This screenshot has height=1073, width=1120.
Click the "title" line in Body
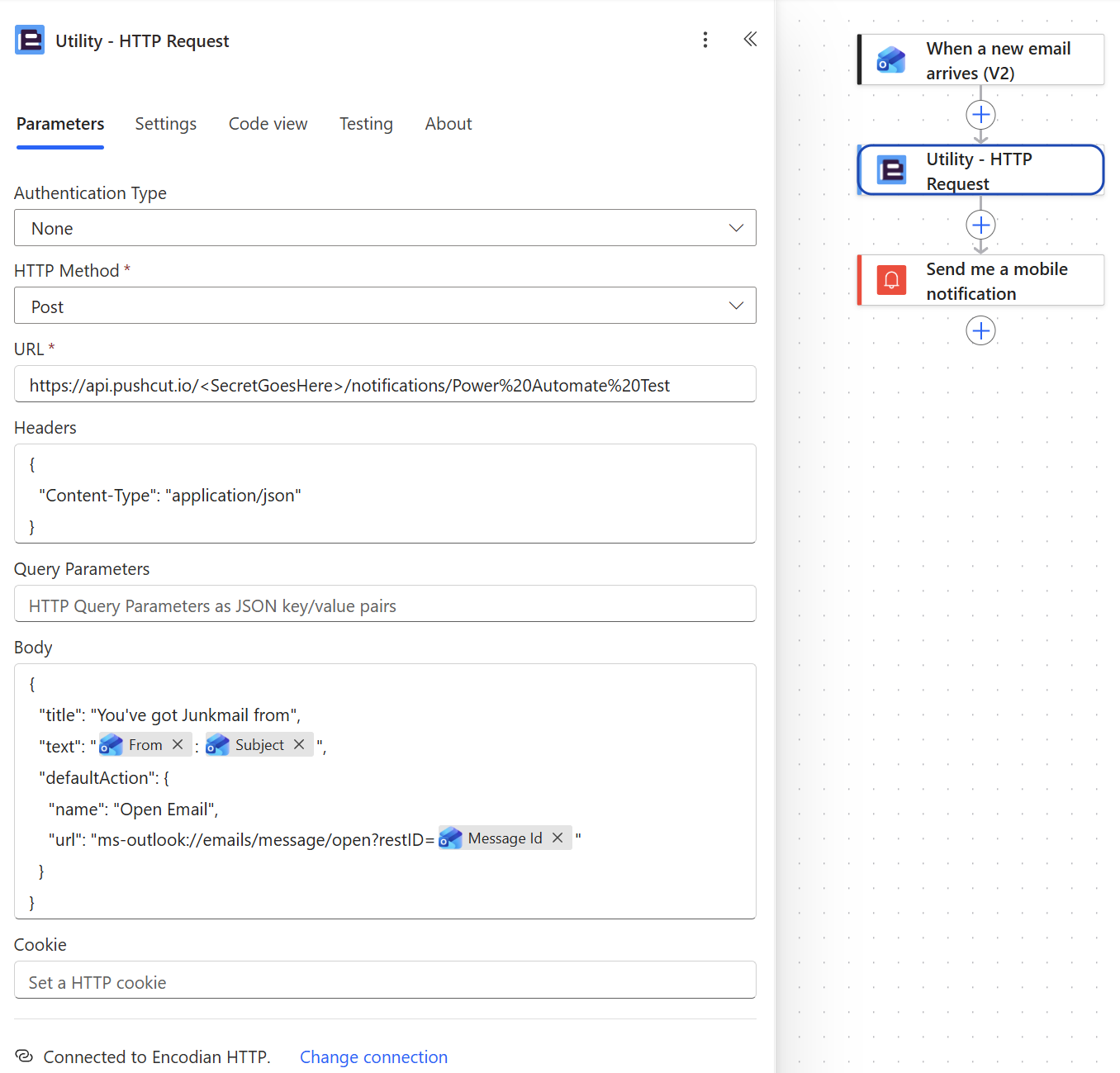tap(169, 715)
